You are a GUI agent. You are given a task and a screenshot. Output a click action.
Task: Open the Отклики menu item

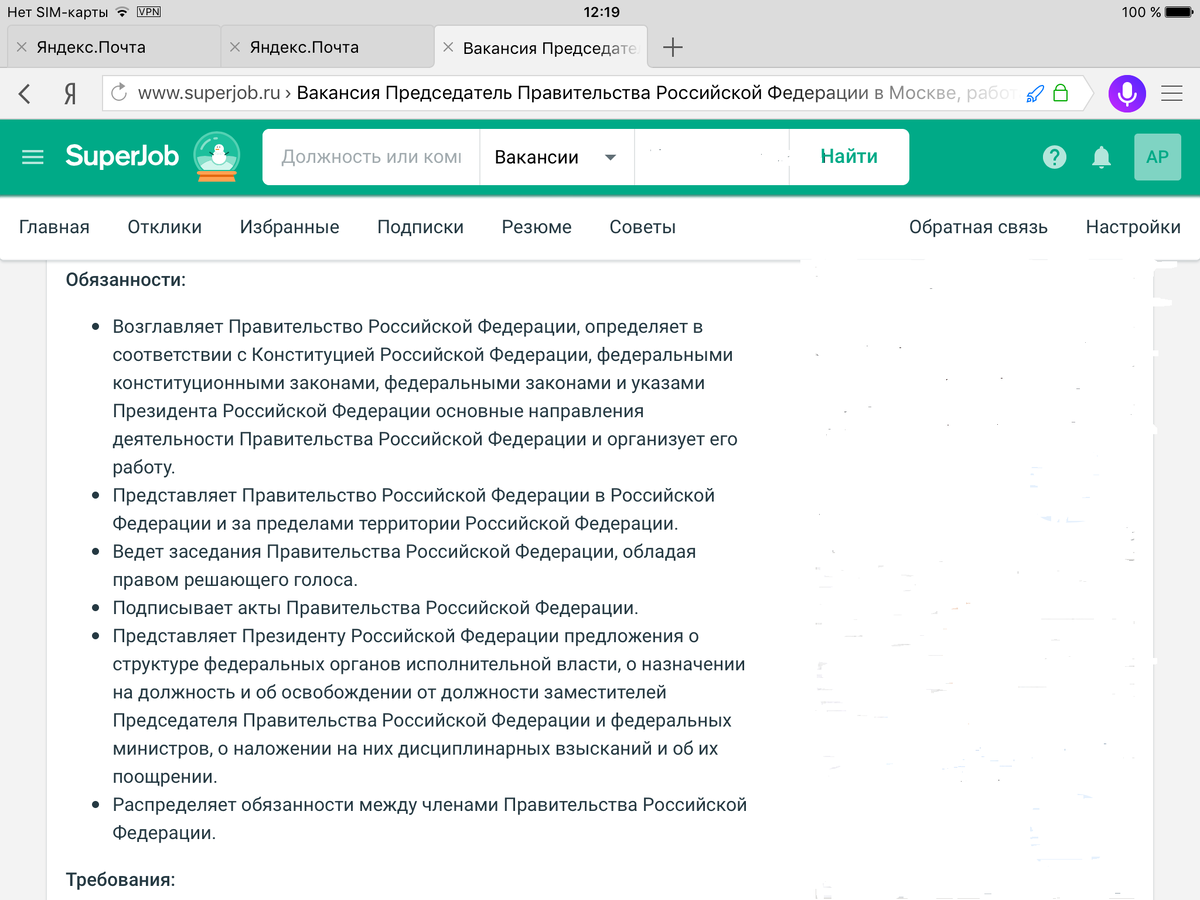coord(165,227)
